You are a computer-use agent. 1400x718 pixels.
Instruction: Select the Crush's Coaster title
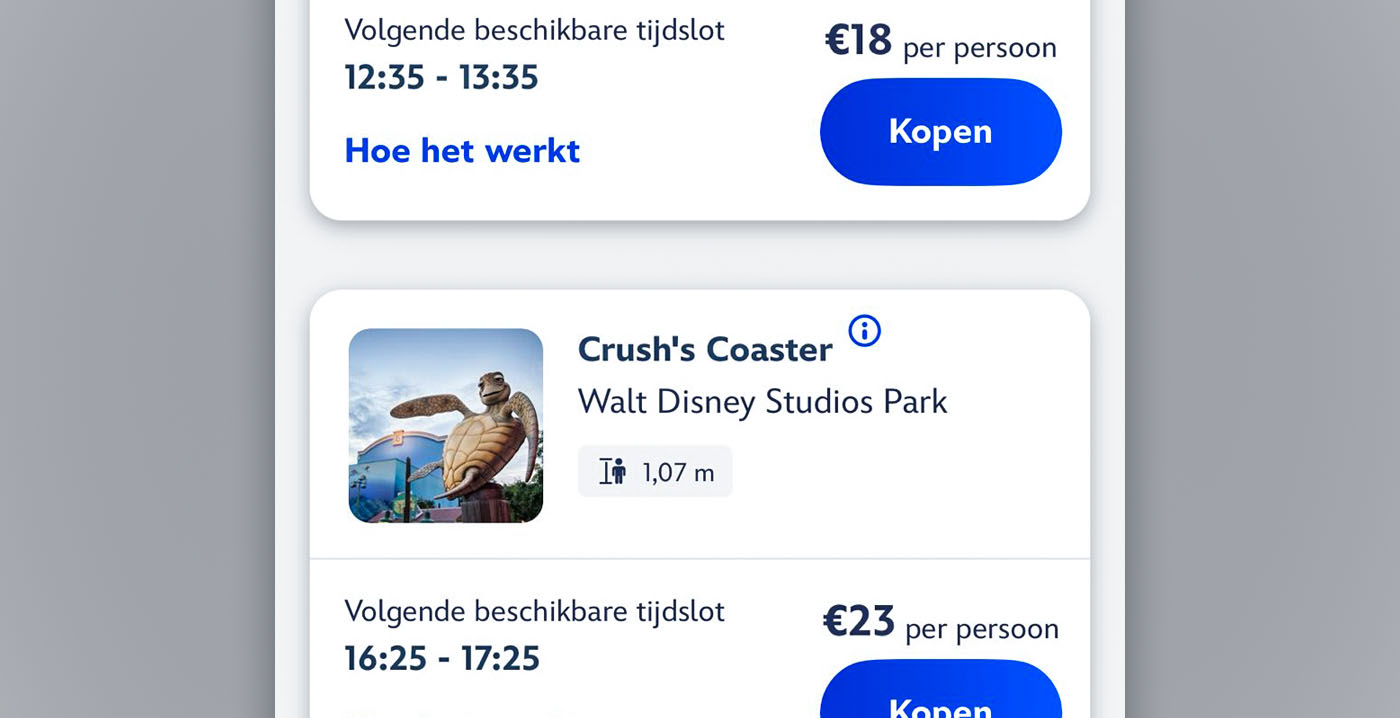pyautogui.click(x=705, y=350)
